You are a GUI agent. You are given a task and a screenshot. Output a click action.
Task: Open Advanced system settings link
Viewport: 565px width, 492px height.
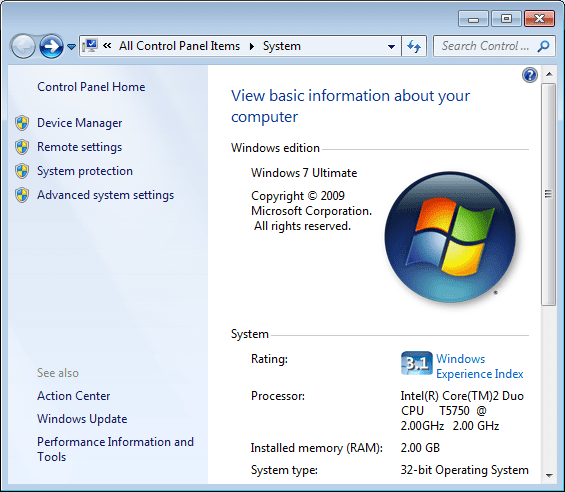pyautogui.click(x=106, y=195)
